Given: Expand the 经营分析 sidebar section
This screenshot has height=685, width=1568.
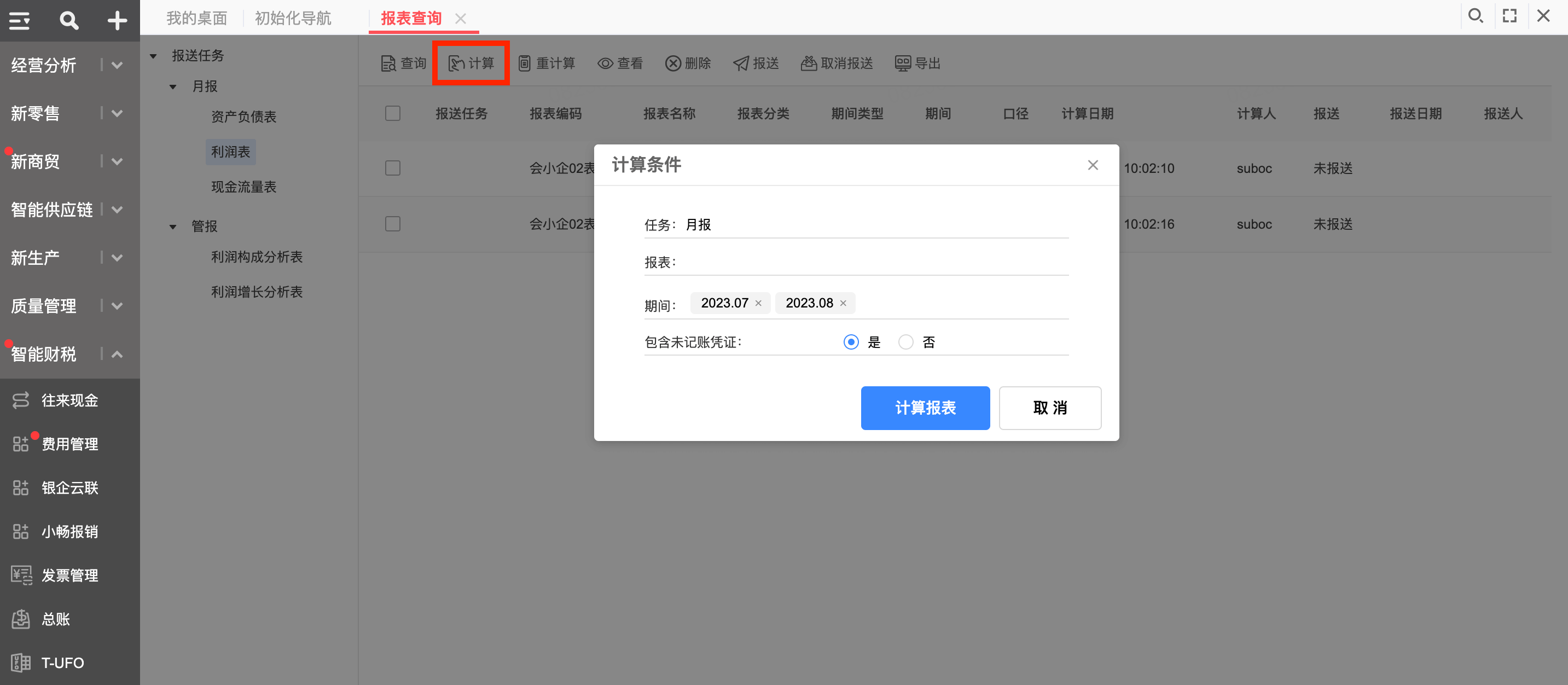Looking at the screenshot, I should click(x=118, y=65).
